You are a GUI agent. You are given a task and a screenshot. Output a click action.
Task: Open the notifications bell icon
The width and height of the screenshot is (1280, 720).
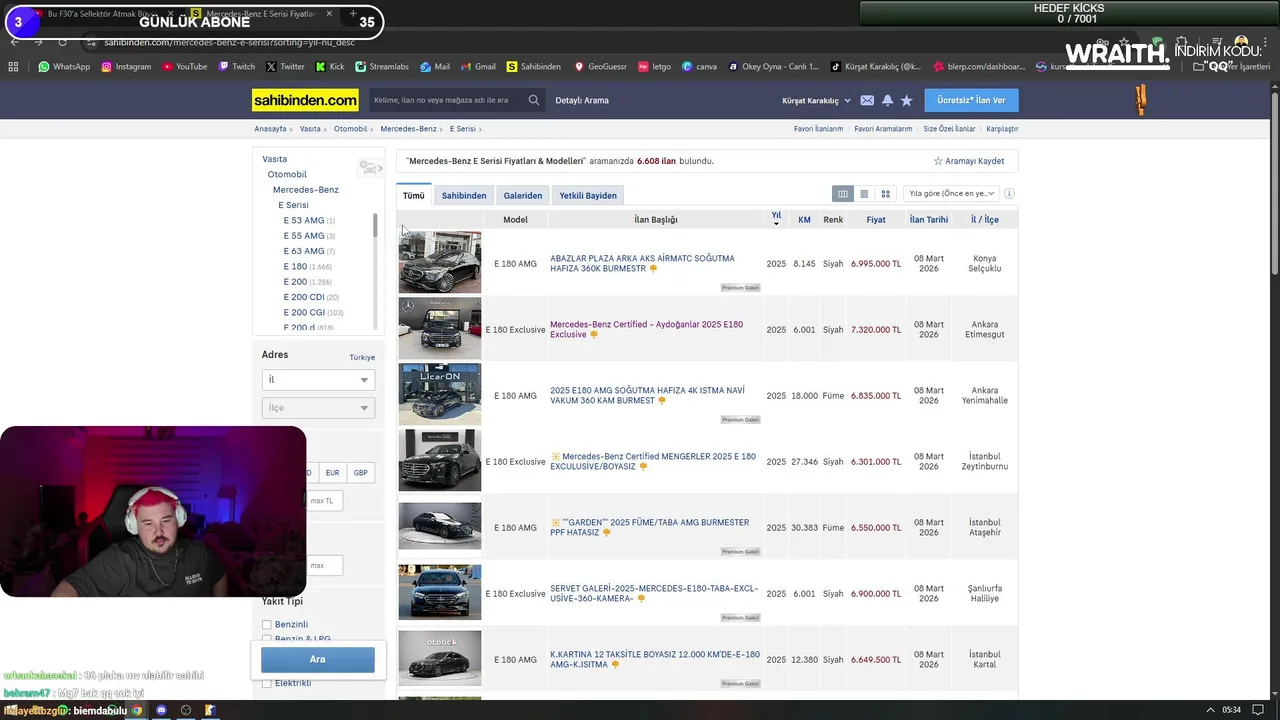tap(887, 100)
